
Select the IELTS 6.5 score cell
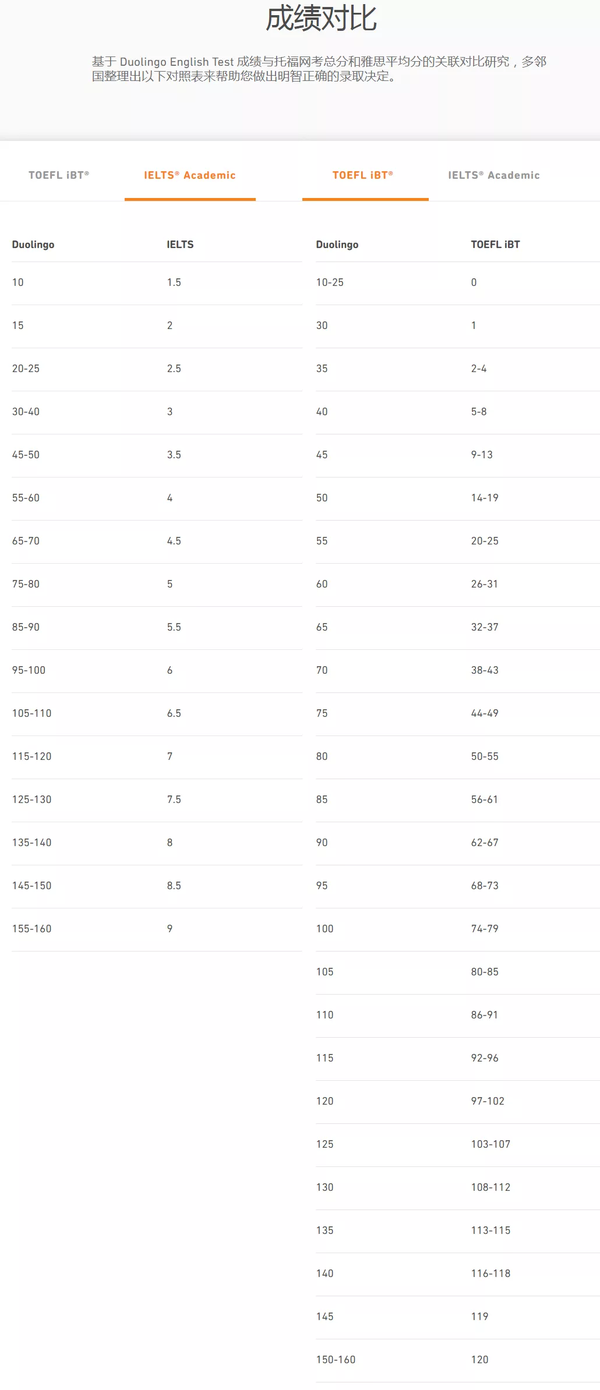(x=174, y=713)
